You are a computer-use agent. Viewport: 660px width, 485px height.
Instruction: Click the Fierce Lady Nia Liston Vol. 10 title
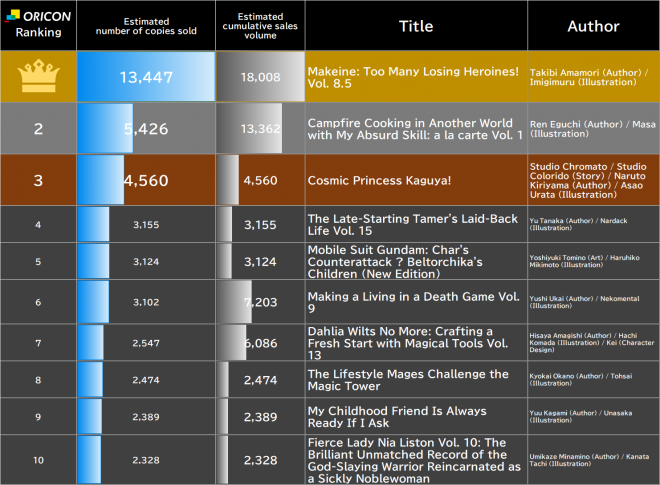click(414, 457)
